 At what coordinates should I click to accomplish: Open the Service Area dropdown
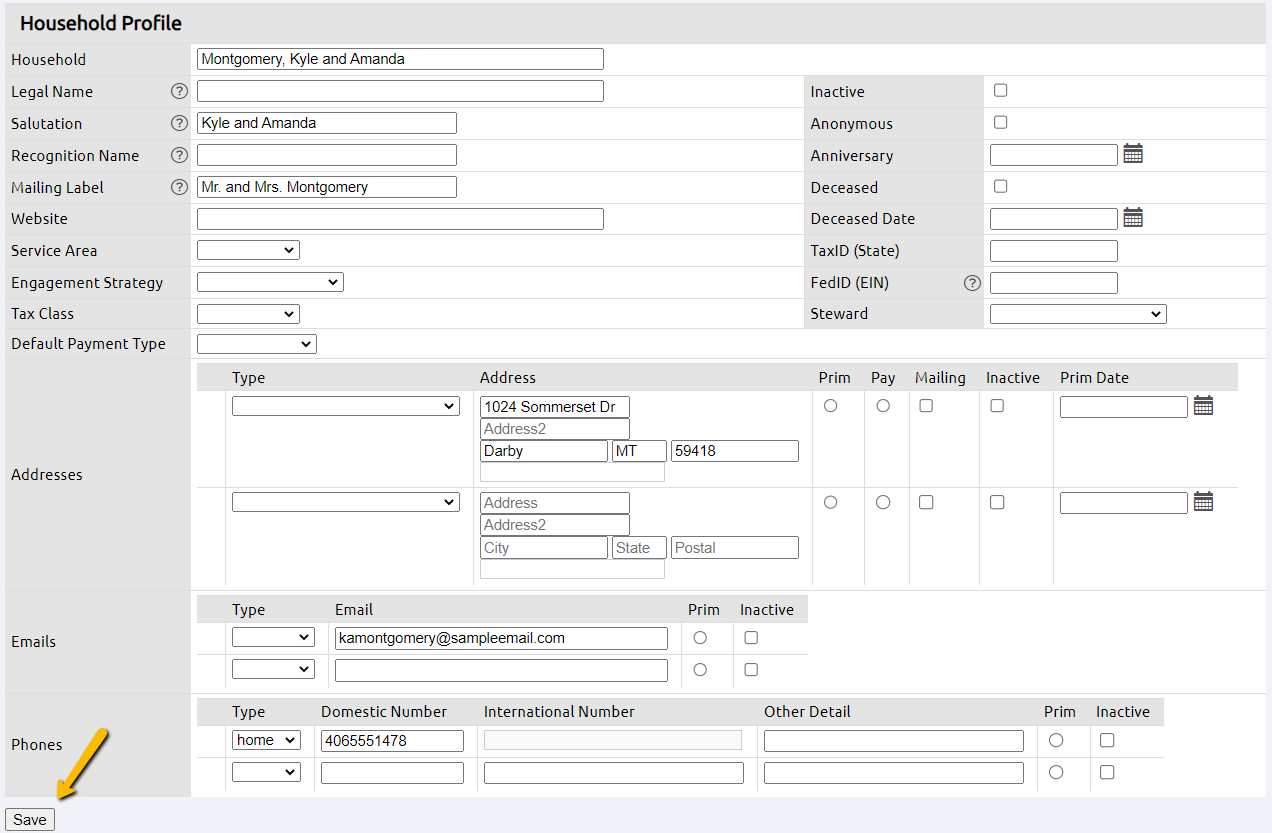click(247, 249)
